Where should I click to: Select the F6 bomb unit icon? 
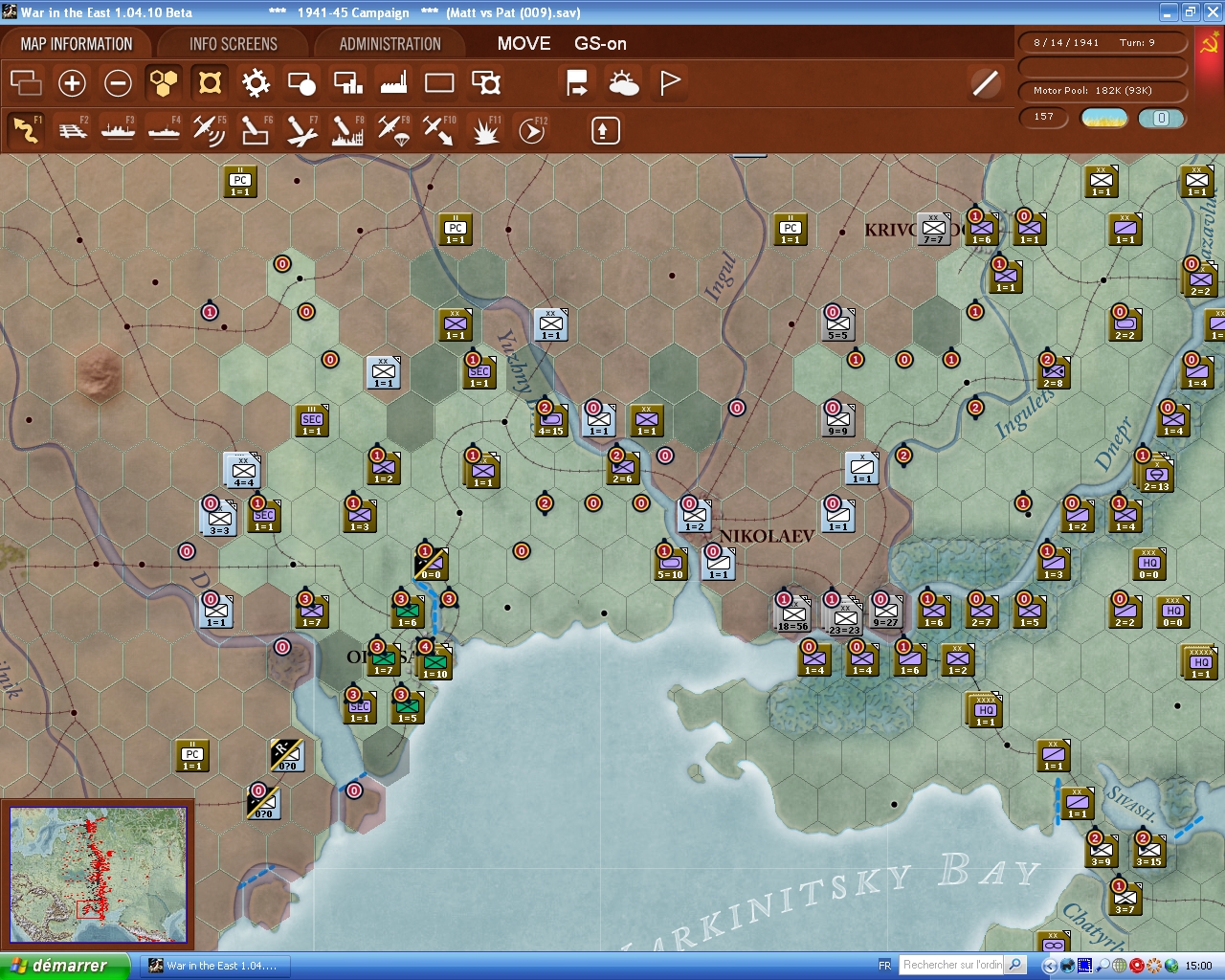click(x=256, y=130)
